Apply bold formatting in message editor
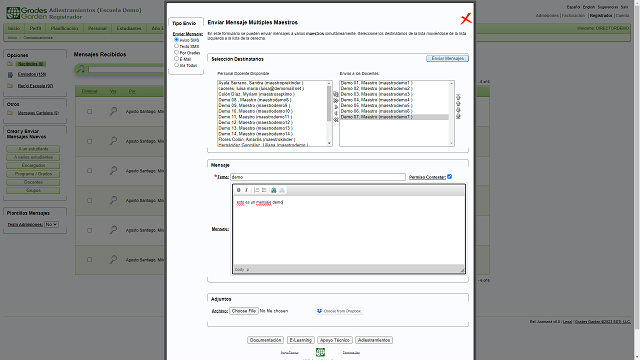This screenshot has width=640, height=360. pos(239,190)
